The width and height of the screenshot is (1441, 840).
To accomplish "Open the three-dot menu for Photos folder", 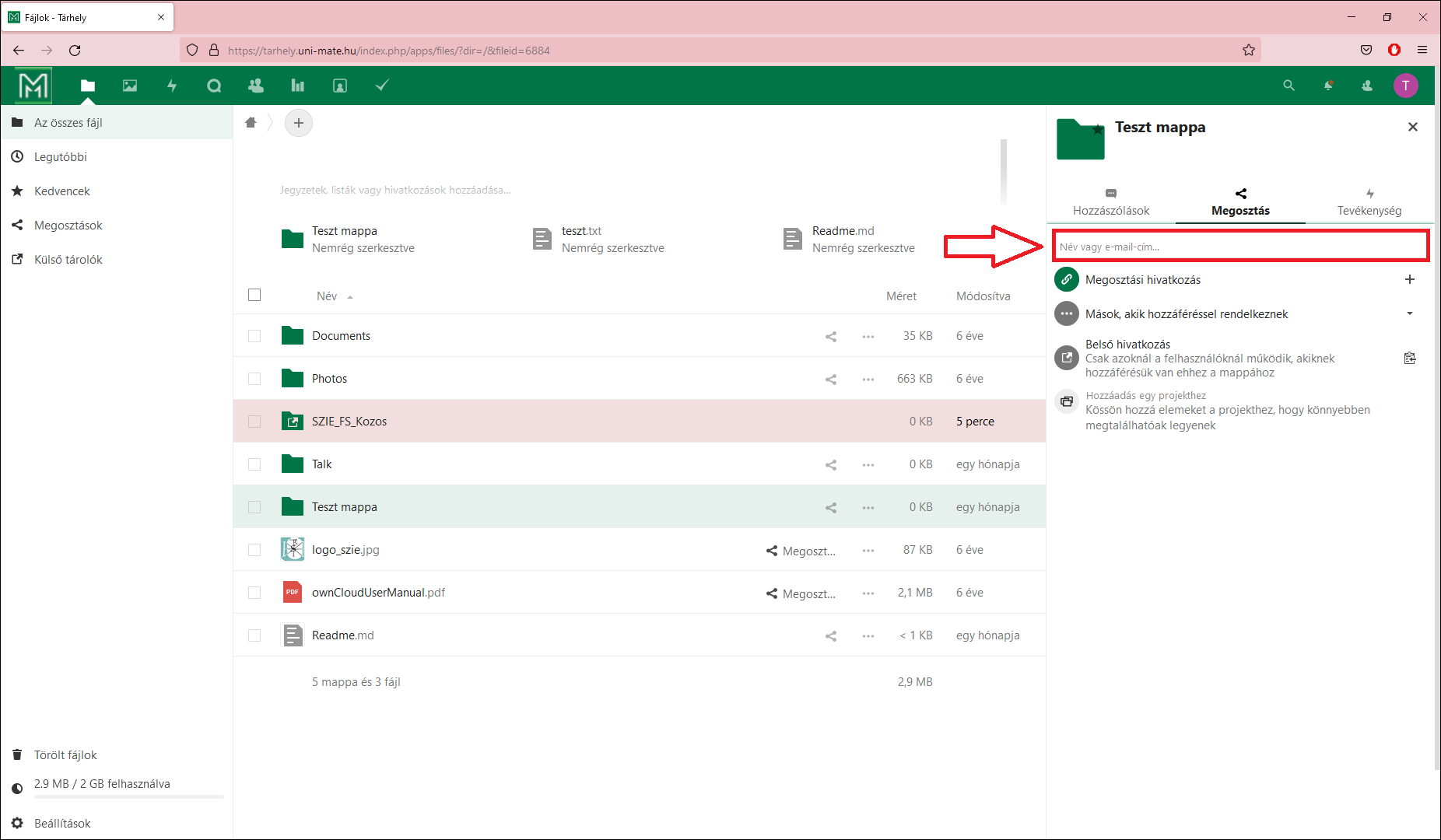I will point(868,380).
